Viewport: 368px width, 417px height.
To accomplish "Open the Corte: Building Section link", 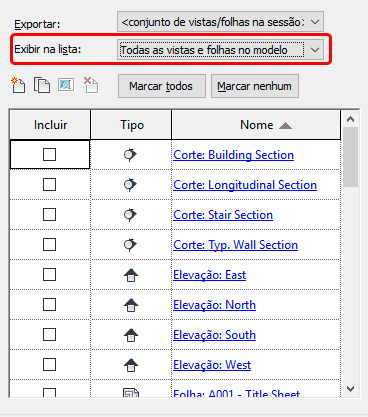I will point(234,155).
